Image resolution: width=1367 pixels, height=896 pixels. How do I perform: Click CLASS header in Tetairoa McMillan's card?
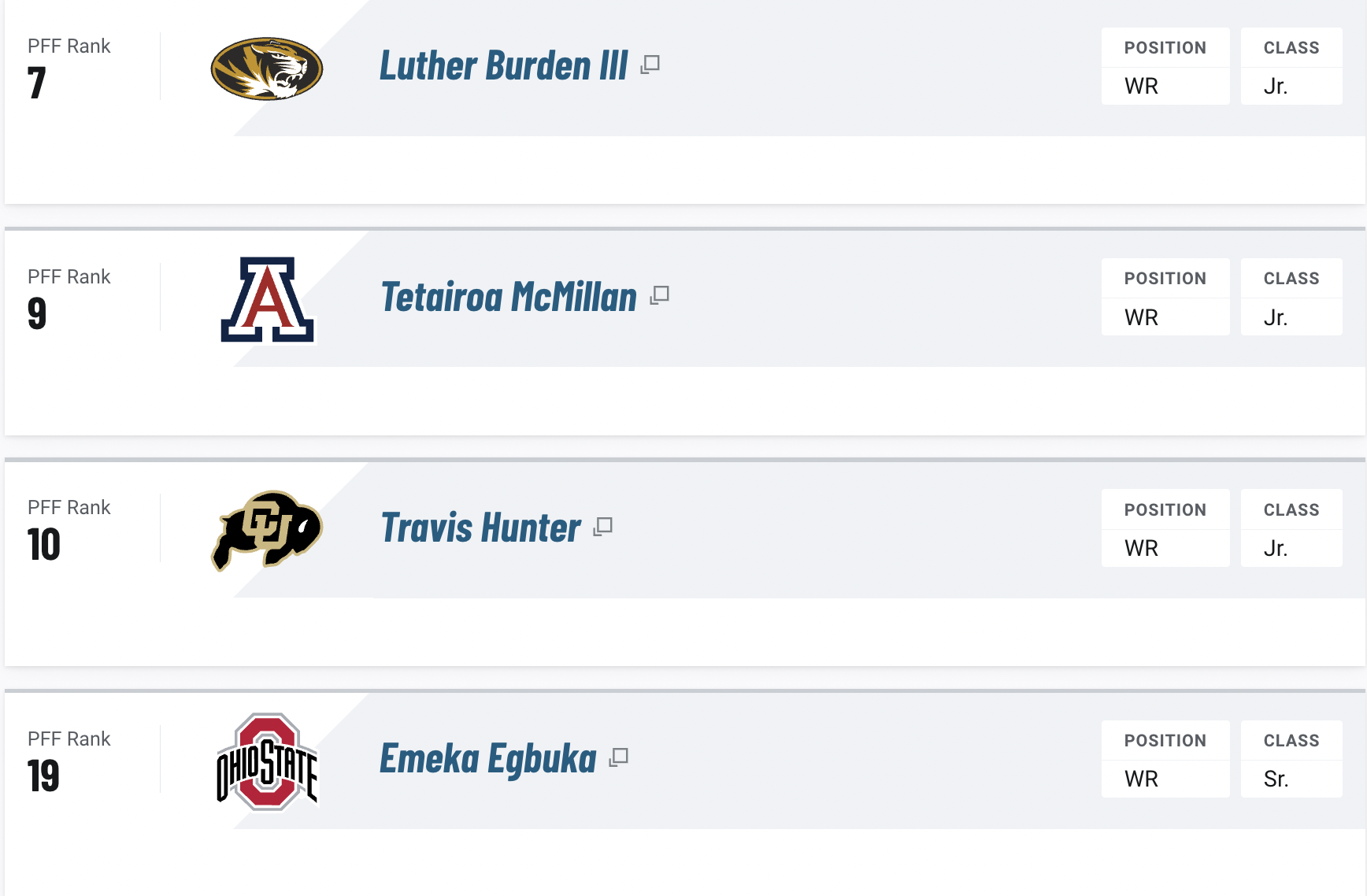(x=1291, y=279)
